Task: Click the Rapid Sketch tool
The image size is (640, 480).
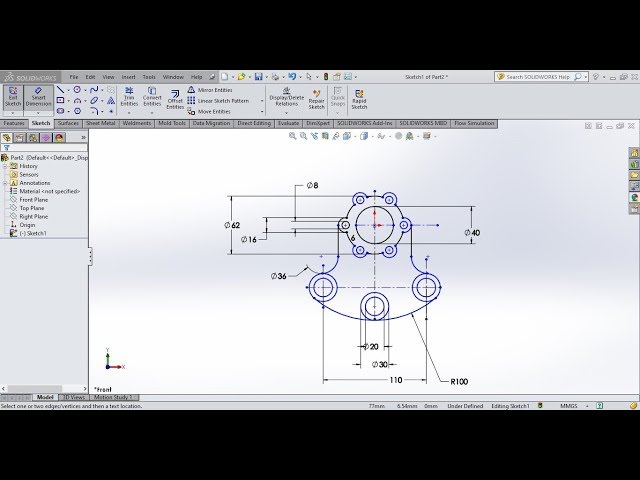Action: point(359,100)
